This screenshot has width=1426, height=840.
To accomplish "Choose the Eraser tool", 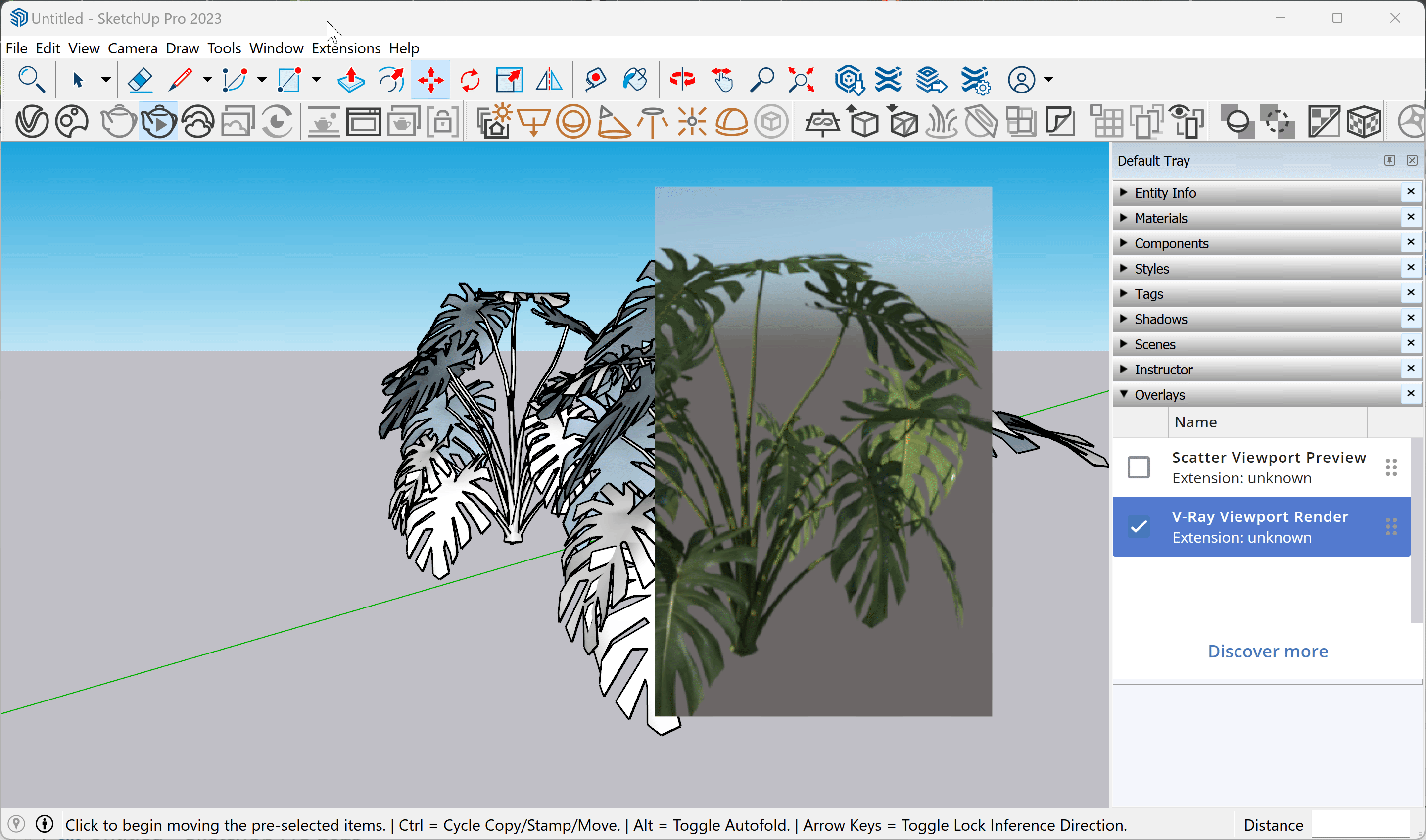I will coord(140,79).
